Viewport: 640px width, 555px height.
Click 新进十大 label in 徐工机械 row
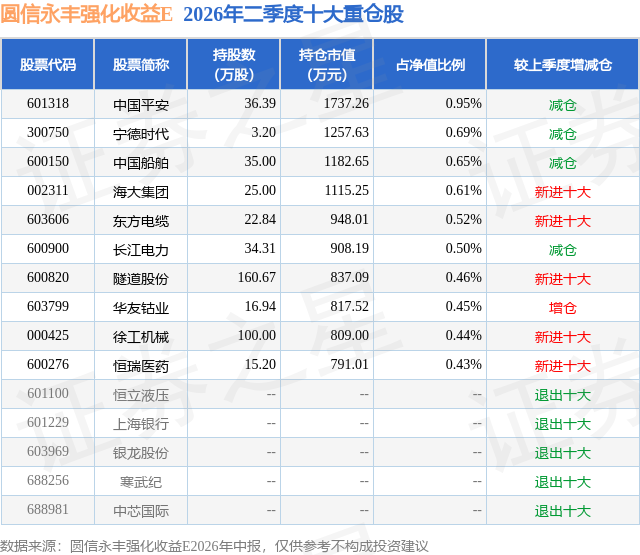[x=562, y=336]
